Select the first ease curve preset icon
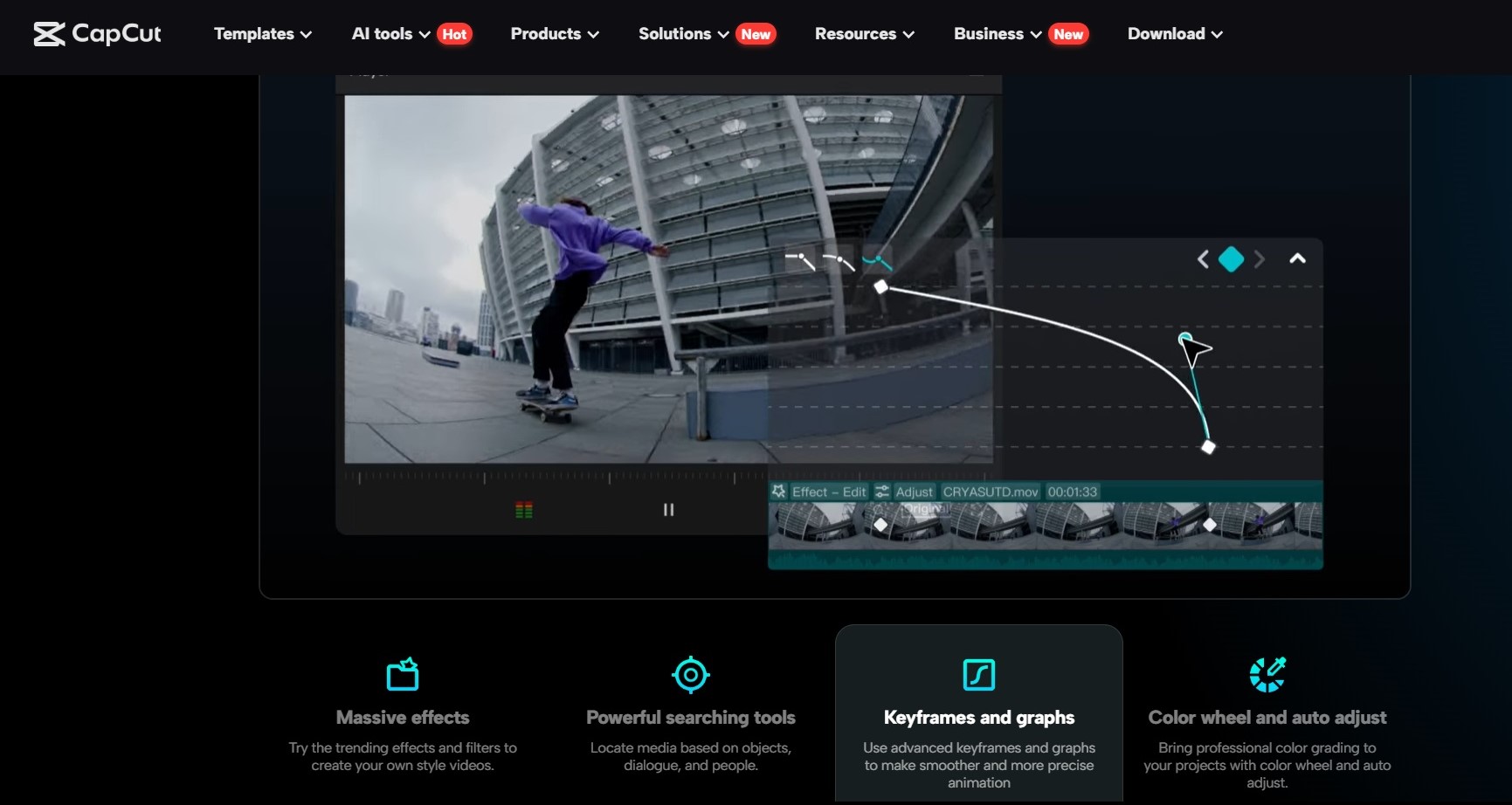The width and height of the screenshot is (1512, 805). 800,260
